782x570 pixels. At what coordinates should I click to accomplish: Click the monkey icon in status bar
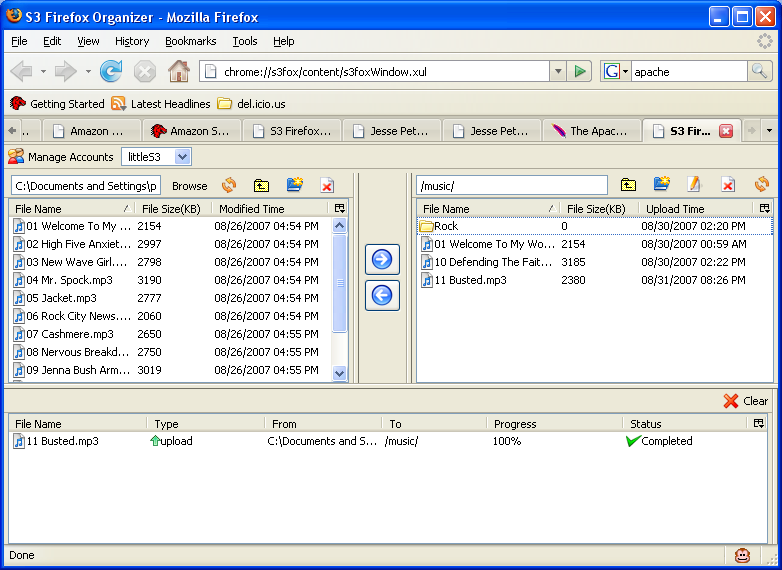[x=742, y=555]
